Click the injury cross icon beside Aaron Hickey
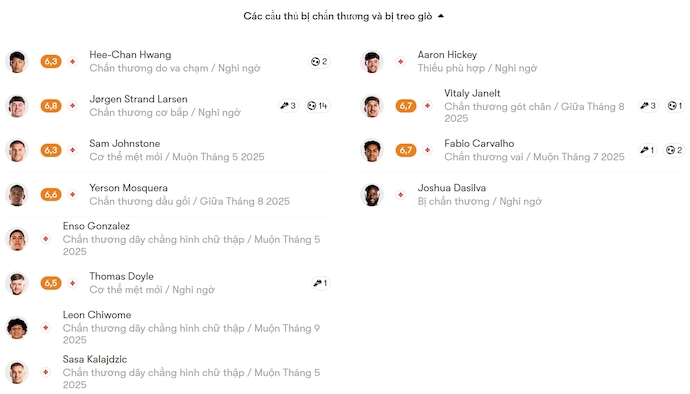The image size is (690, 394). pos(400,62)
